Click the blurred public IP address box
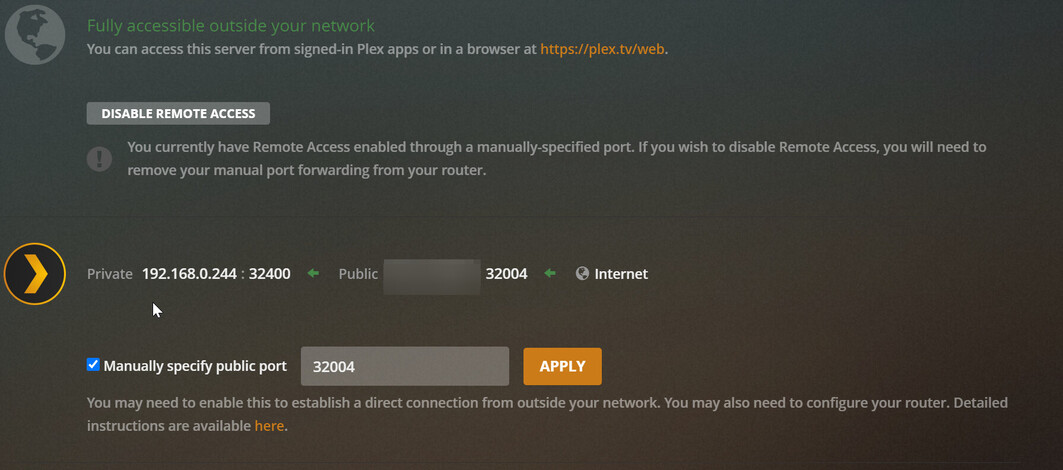1063x470 pixels. [432, 274]
